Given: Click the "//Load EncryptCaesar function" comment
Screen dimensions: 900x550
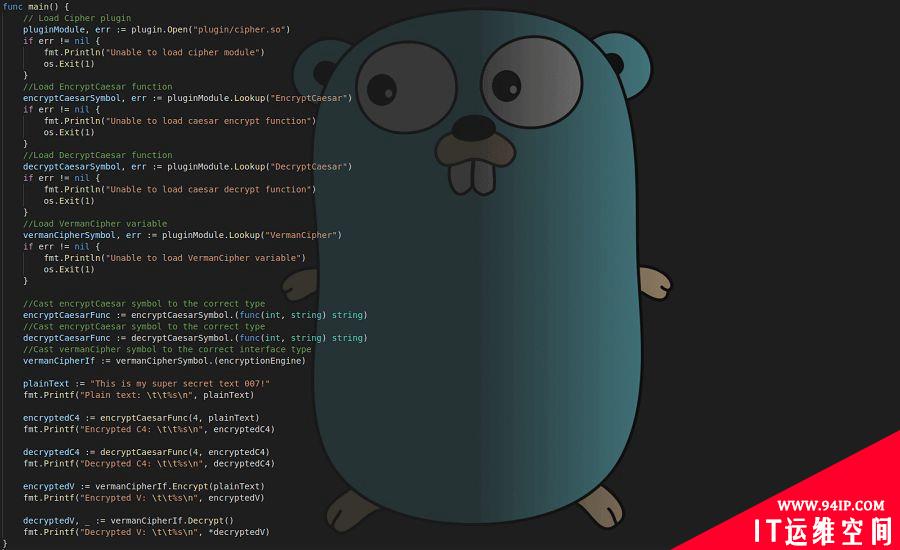Looking at the screenshot, I should click(x=98, y=87).
